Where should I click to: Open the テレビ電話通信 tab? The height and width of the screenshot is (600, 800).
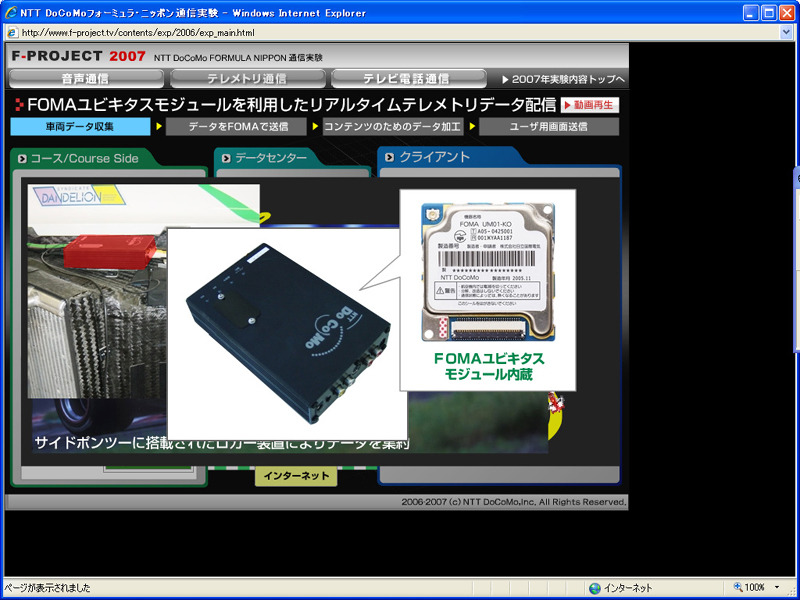click(408, 79)
